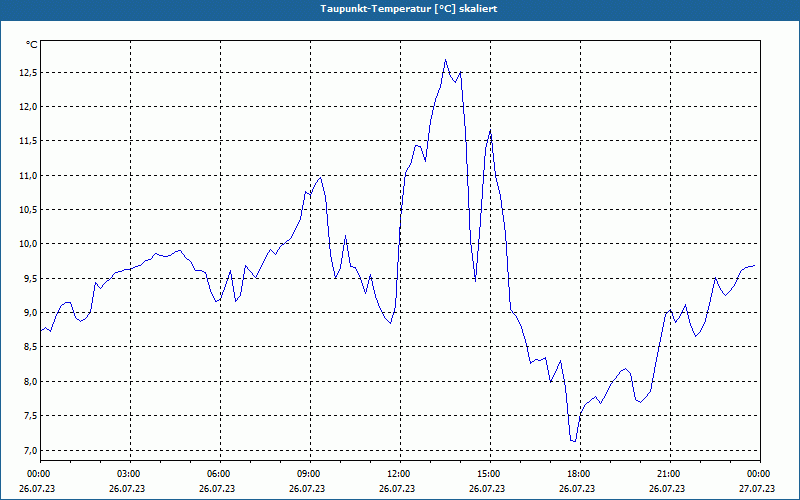The image size is (800, 500).
Task: Select the 10,0 y-axis label
Action: (28, 244)
